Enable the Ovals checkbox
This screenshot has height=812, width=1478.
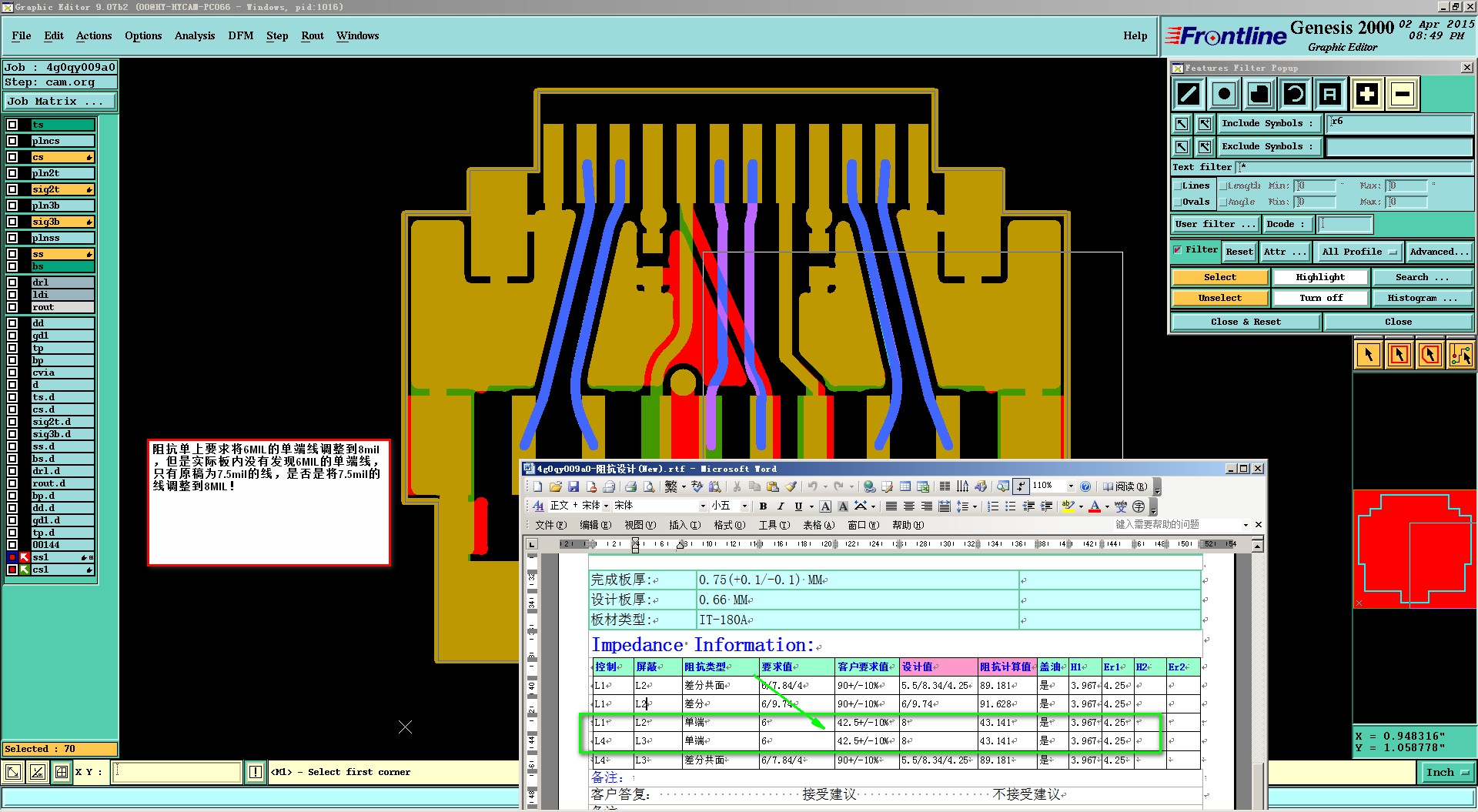coord(1177,202)
